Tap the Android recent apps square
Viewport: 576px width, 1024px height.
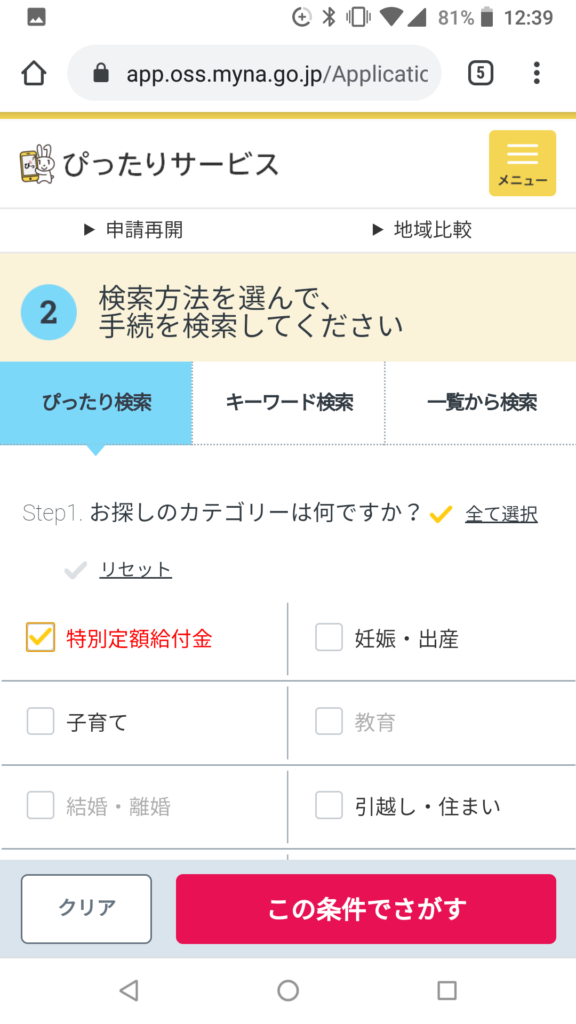click(447, 991)
